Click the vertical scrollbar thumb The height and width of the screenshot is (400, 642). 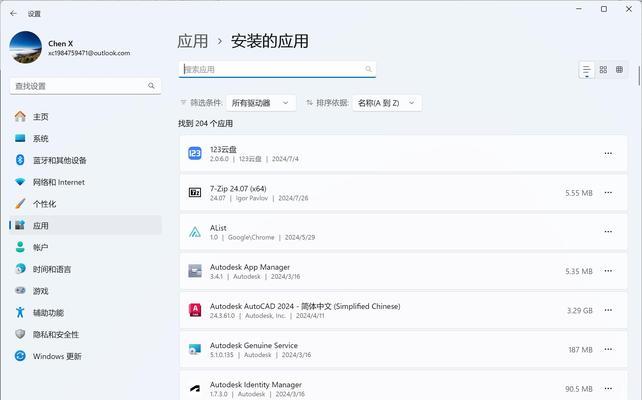pyautogui.click(x=639, y=75)
